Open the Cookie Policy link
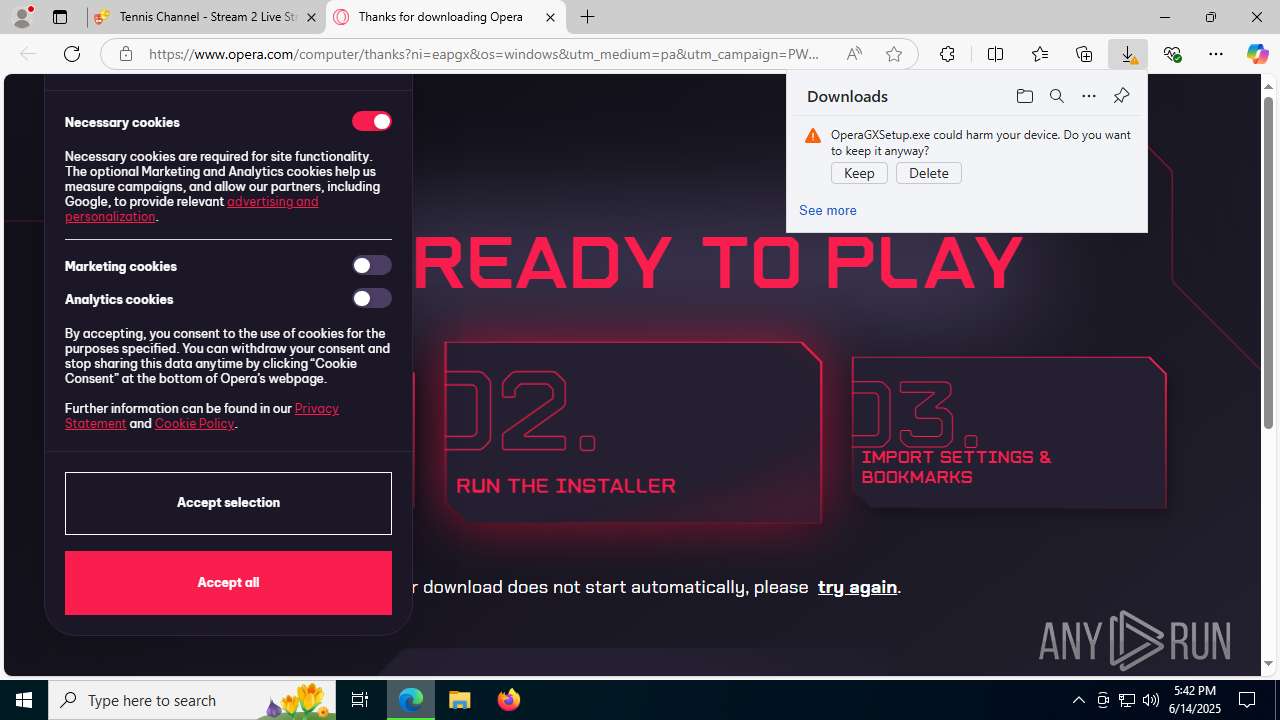Screen dimensions: 1280x720 coord(194,423)
